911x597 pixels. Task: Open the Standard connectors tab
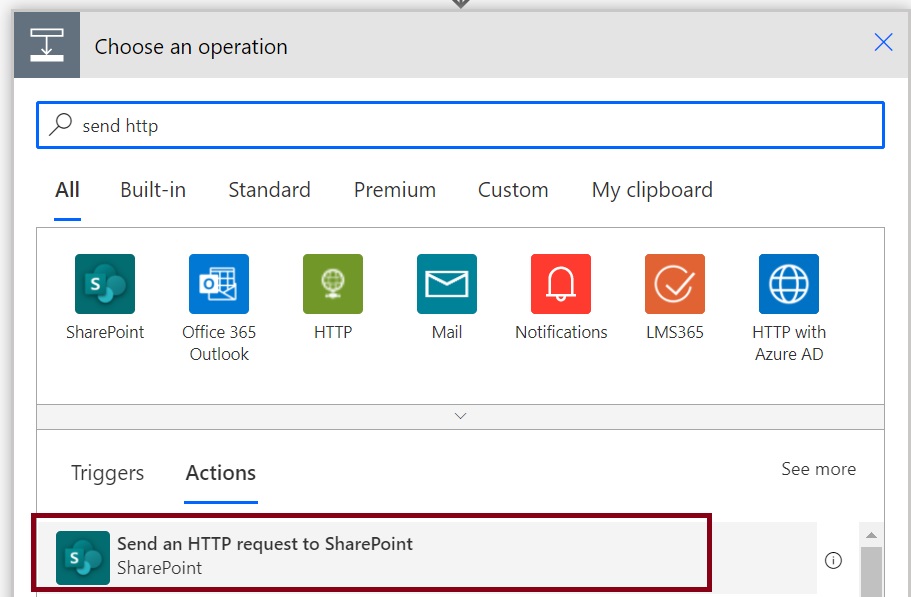pyautogui.click(x=270, y=190)
